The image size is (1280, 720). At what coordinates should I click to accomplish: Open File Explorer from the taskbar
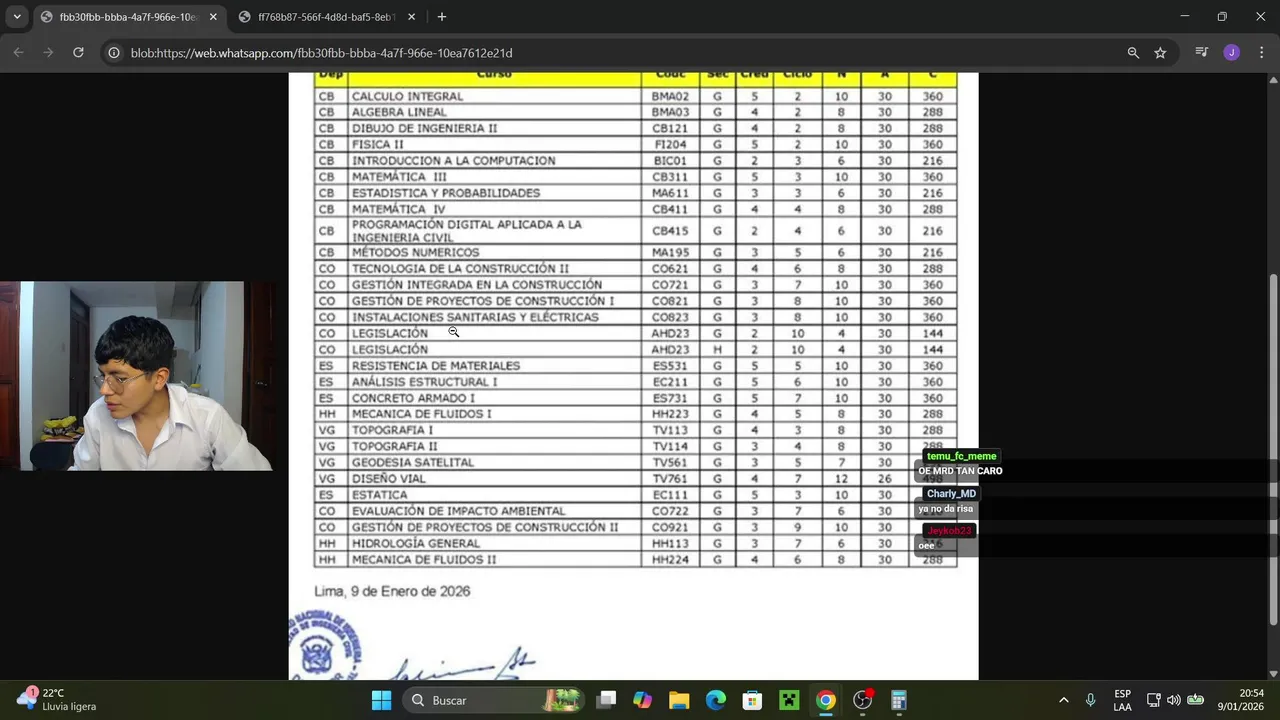pos(679,700)
